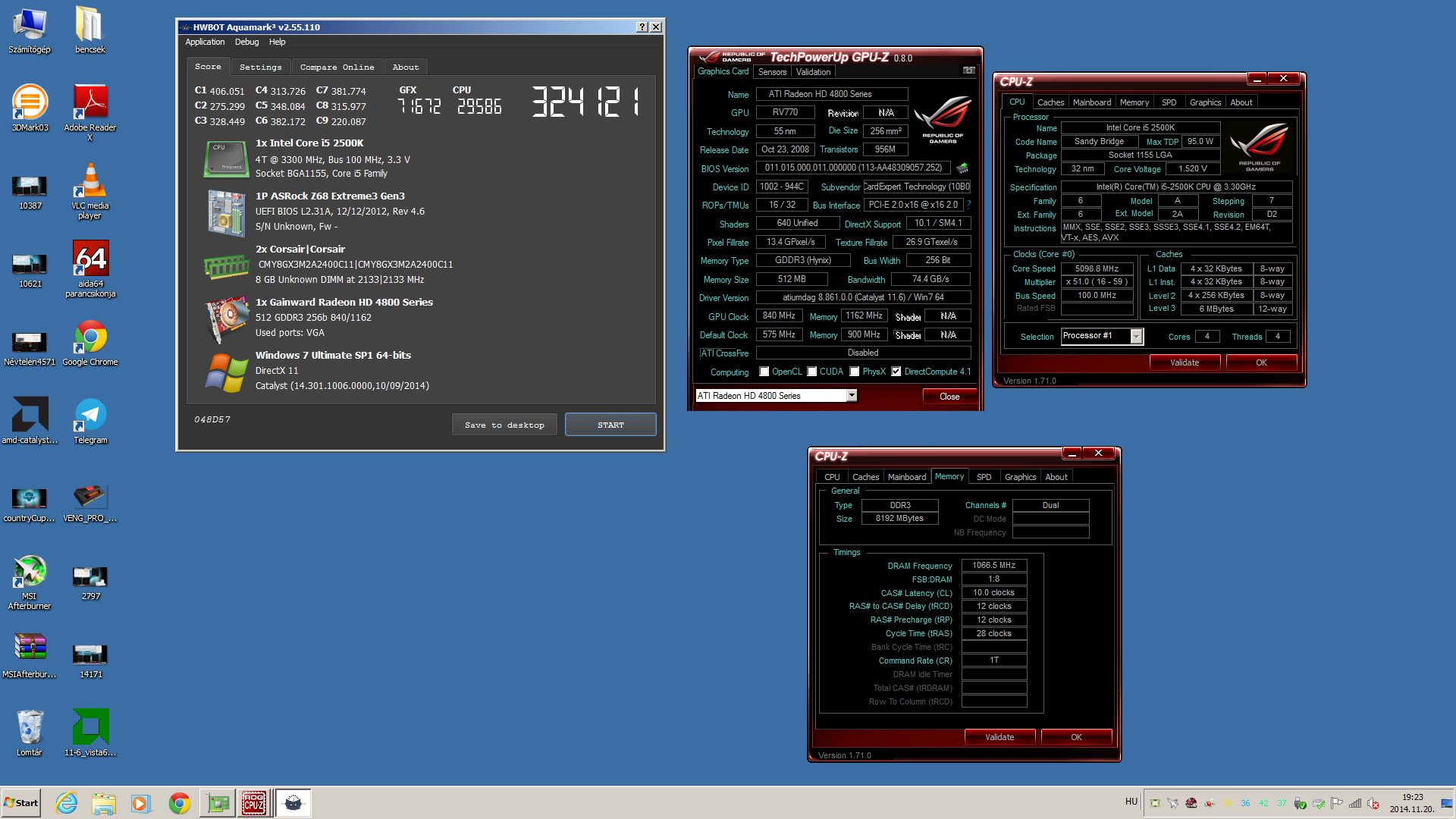The width and height of the screenshot is (1456, 819).
Task: Launch 3DMark03 from the desktop
Action: pos(30,108)
